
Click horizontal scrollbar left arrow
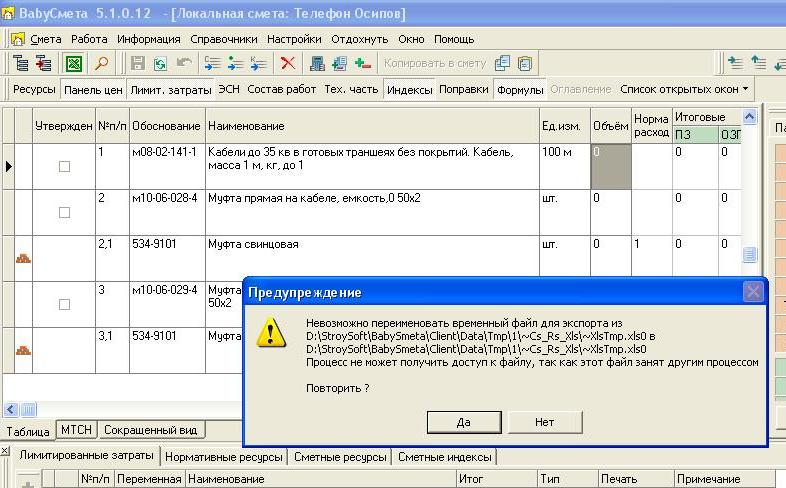pyautogui.click(x=11, y=409)
